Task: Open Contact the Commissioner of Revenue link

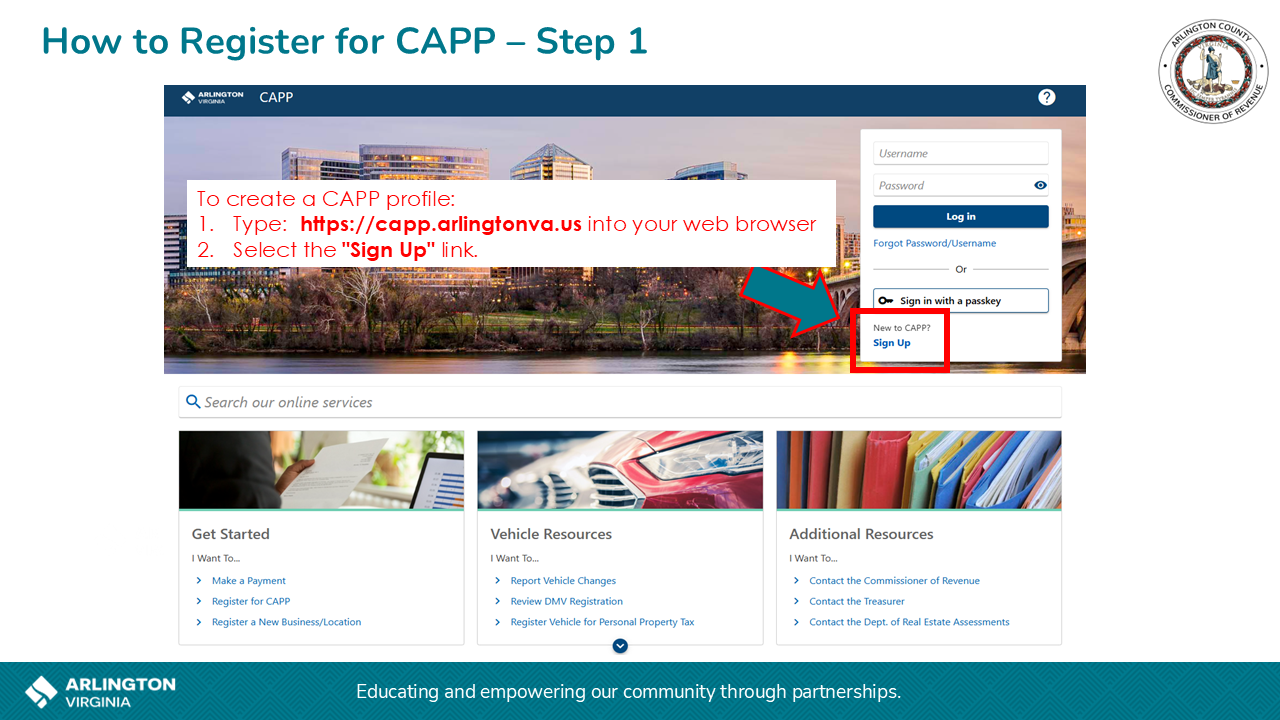Action: [894, 580]
